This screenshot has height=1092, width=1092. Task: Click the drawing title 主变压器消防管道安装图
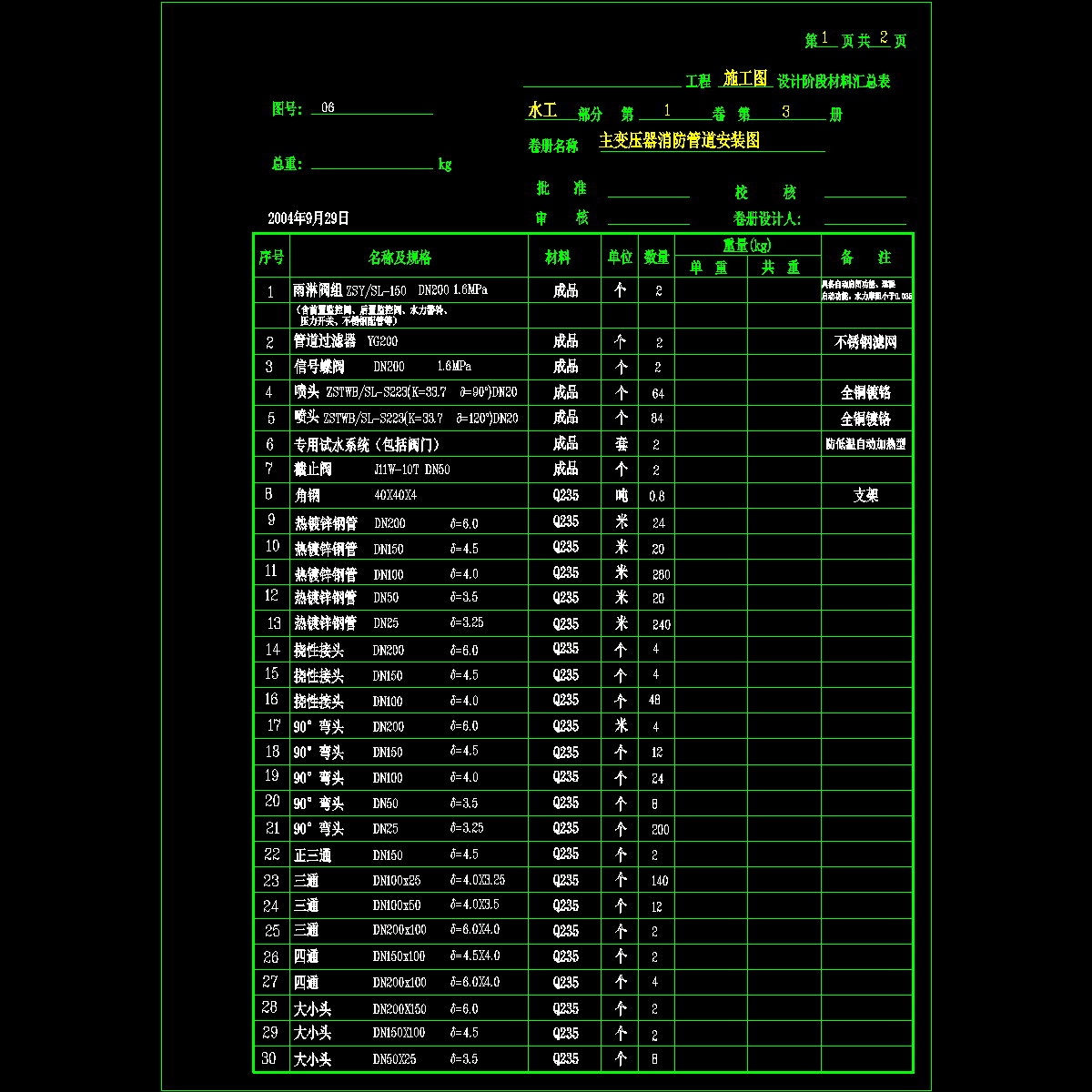click(x=679, y=141)
